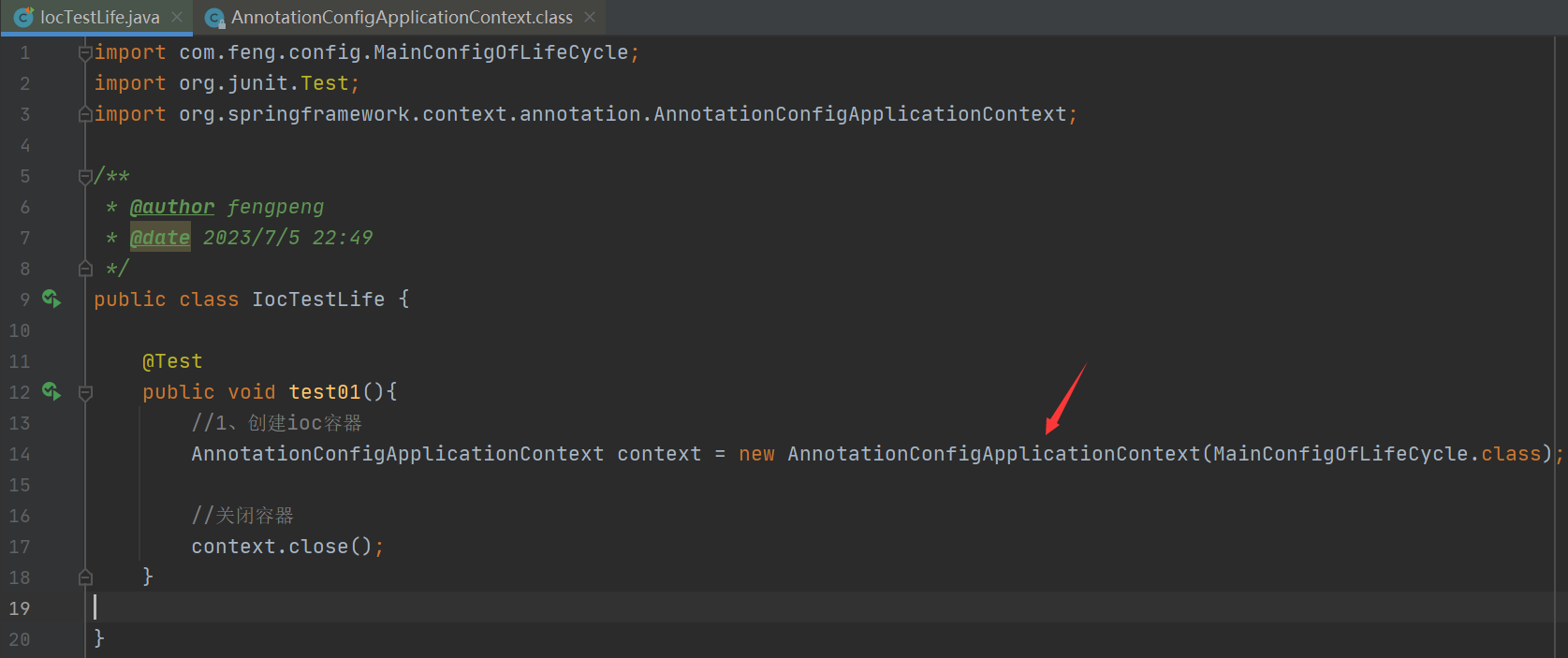Collapse the test01 method body fold marker
The image size is (1568, 658).
click(85, 393)
